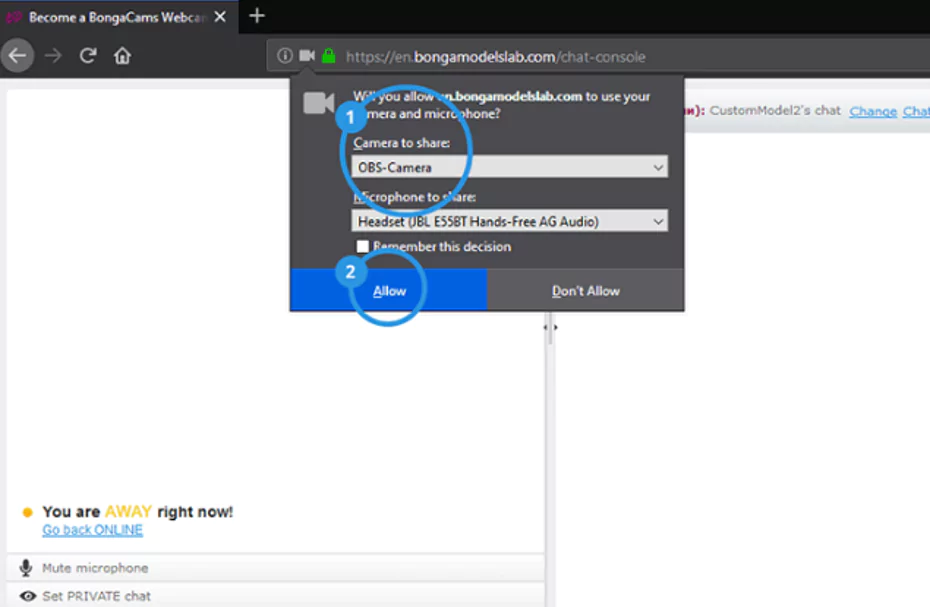The width and height of the screenshot is (930, 607).
Task: Click the green padlock security icon
Action: click(329, 56)
